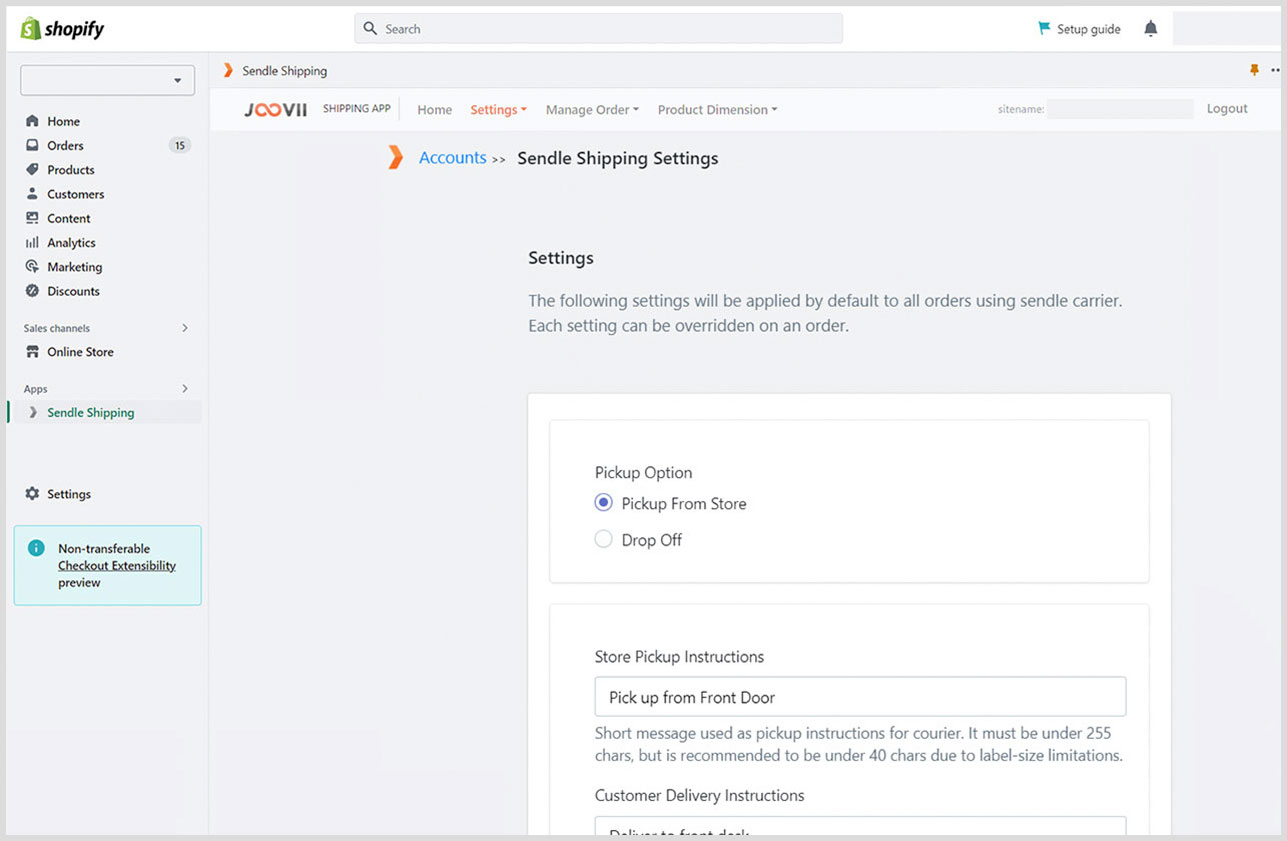Click the more options dots in app header
This screenshot has width=1287, height=841.
click(1276, 70)
